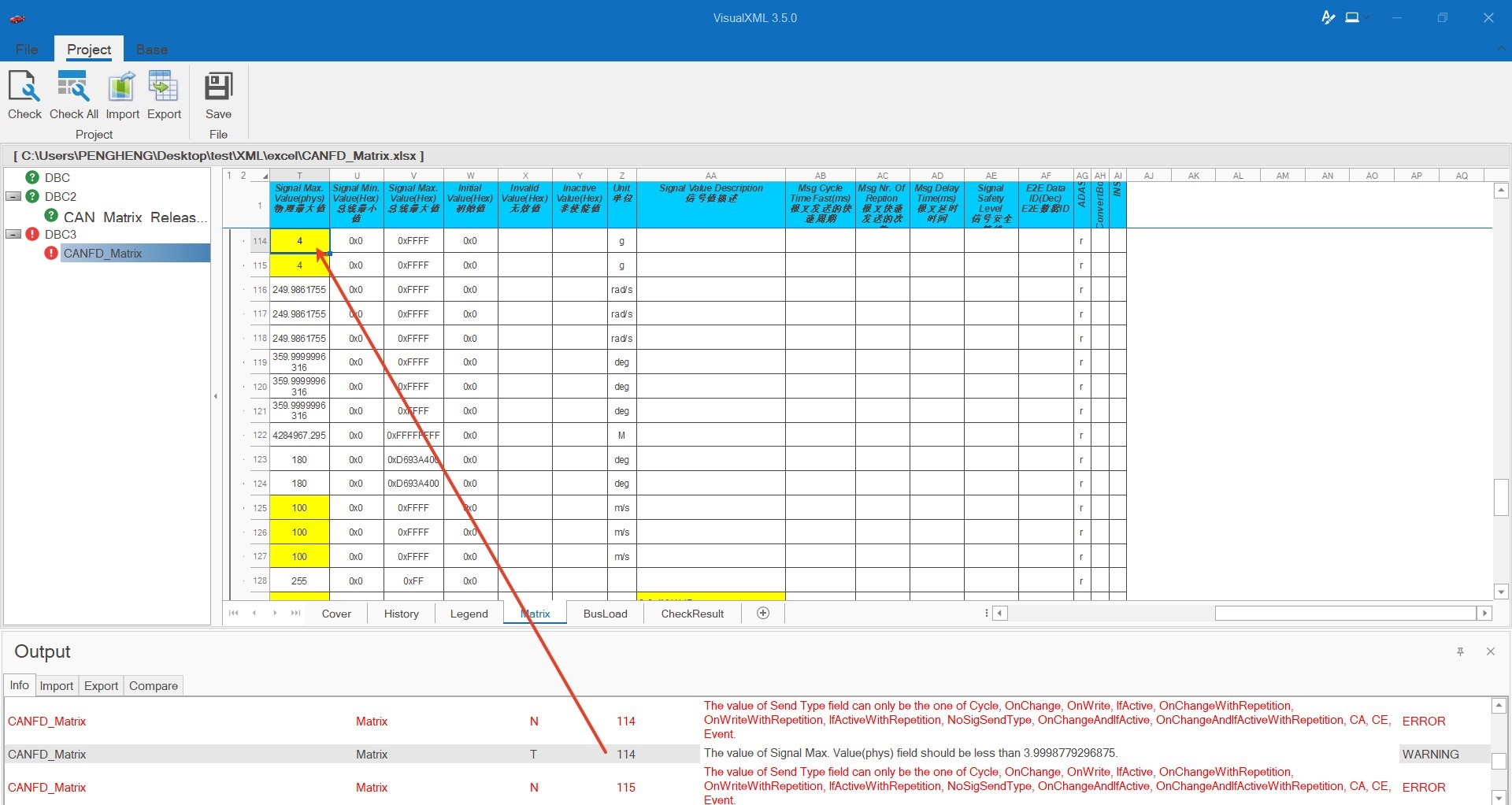Run the Check tool in the ribbon
The width and height of the screenshot is (1512, 805).
coord(24,95)
